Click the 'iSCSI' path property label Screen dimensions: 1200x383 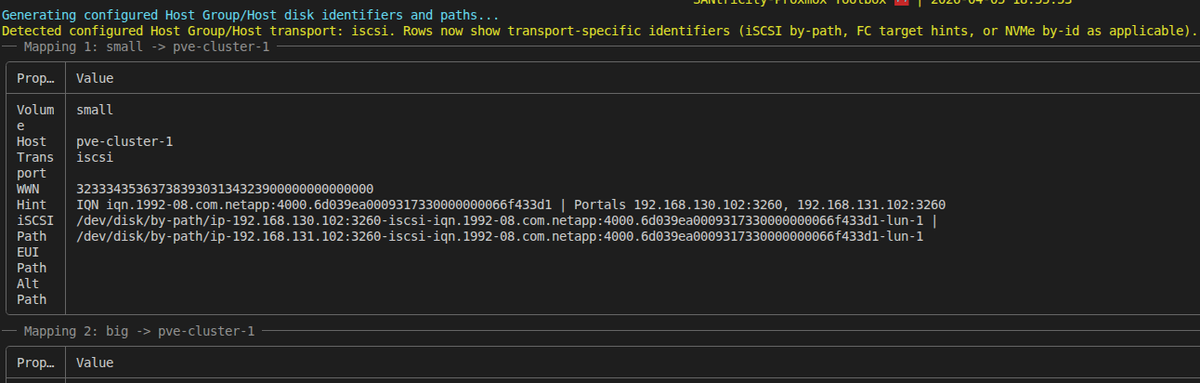point(35,221)
